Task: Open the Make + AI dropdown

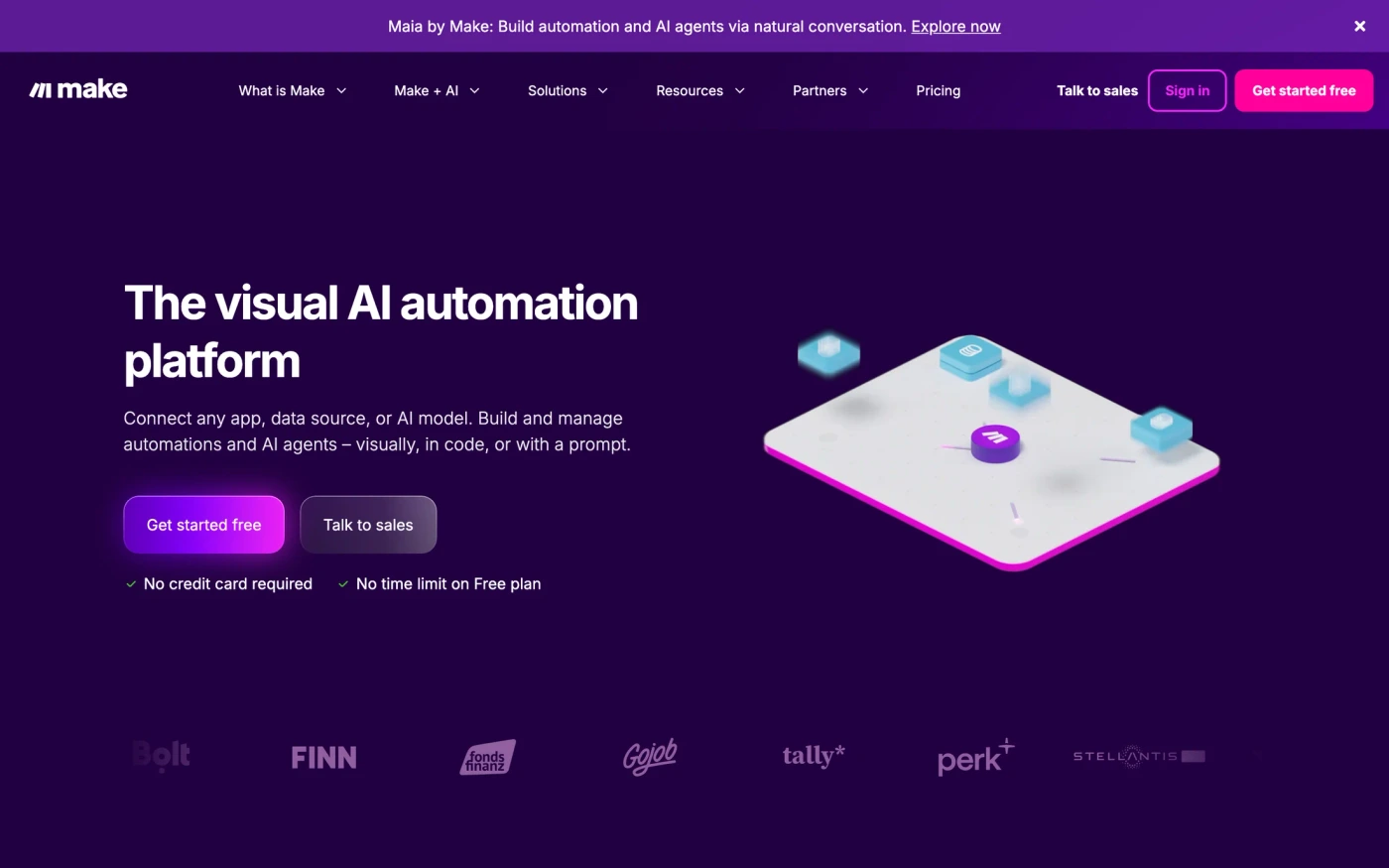Action: [x=437, y=90]
